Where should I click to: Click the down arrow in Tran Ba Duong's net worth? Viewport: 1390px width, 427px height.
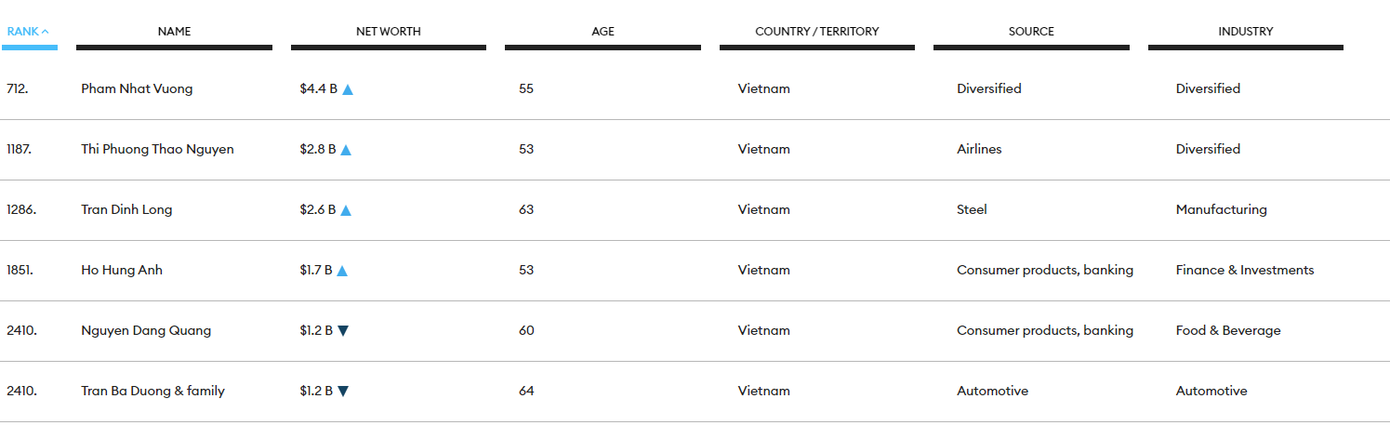(343, 391)
